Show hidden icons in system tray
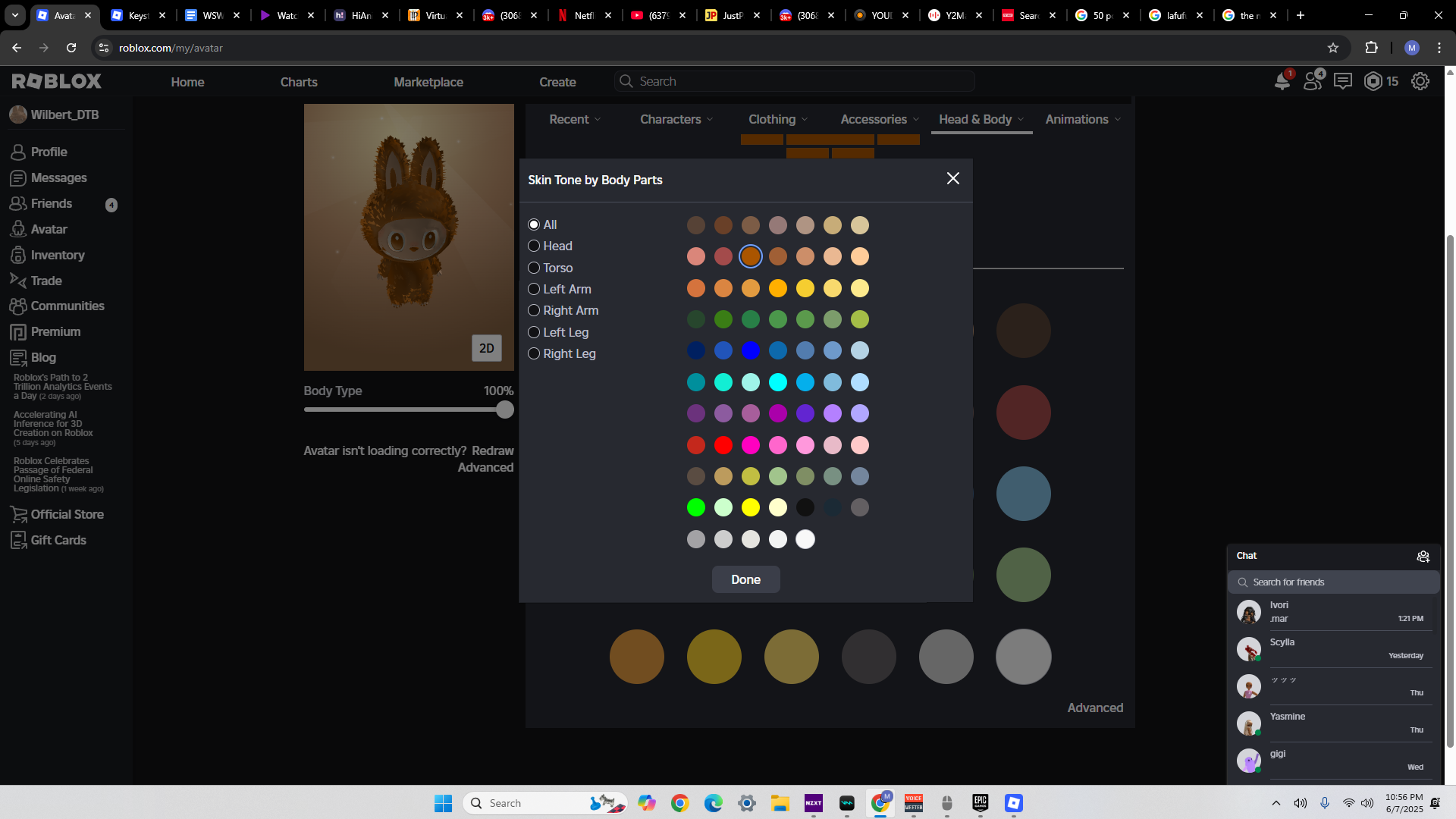The height and width of the screenshot is (819, 1456). [x=1276, y=803]
